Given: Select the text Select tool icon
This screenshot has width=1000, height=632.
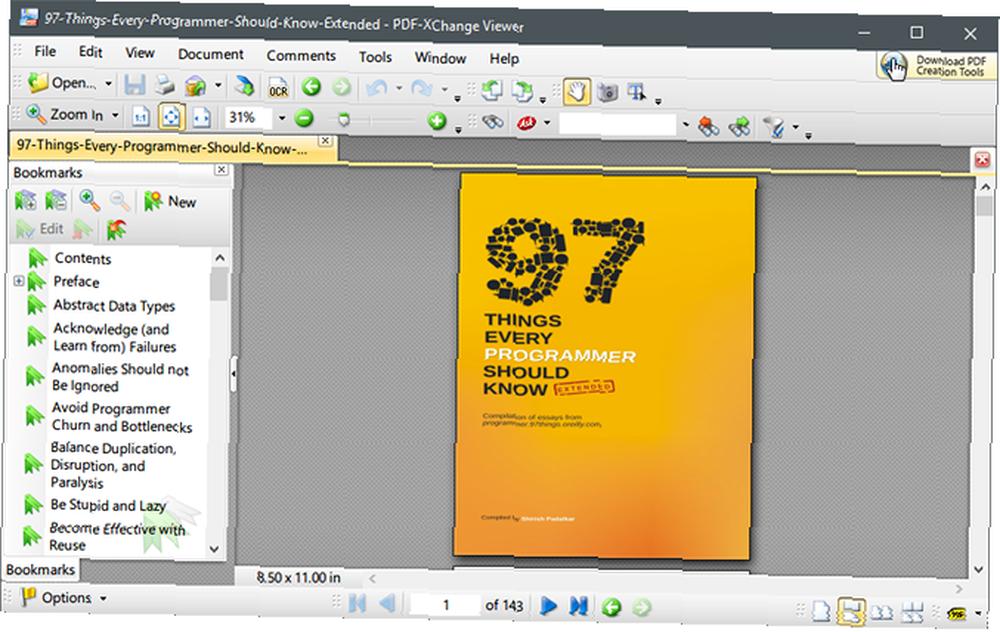Looking at the screenshot, I should (x=637, y=92).
